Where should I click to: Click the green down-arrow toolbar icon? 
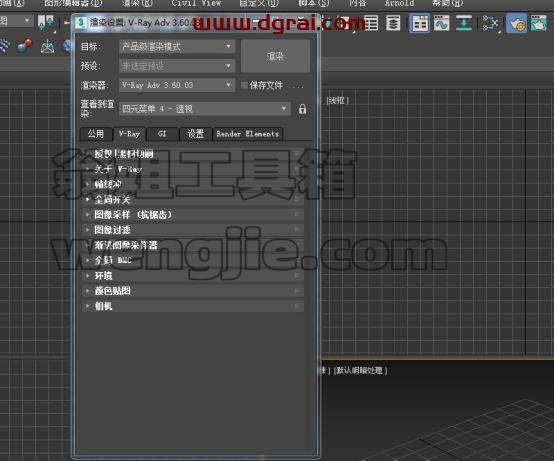coord(464,23)
